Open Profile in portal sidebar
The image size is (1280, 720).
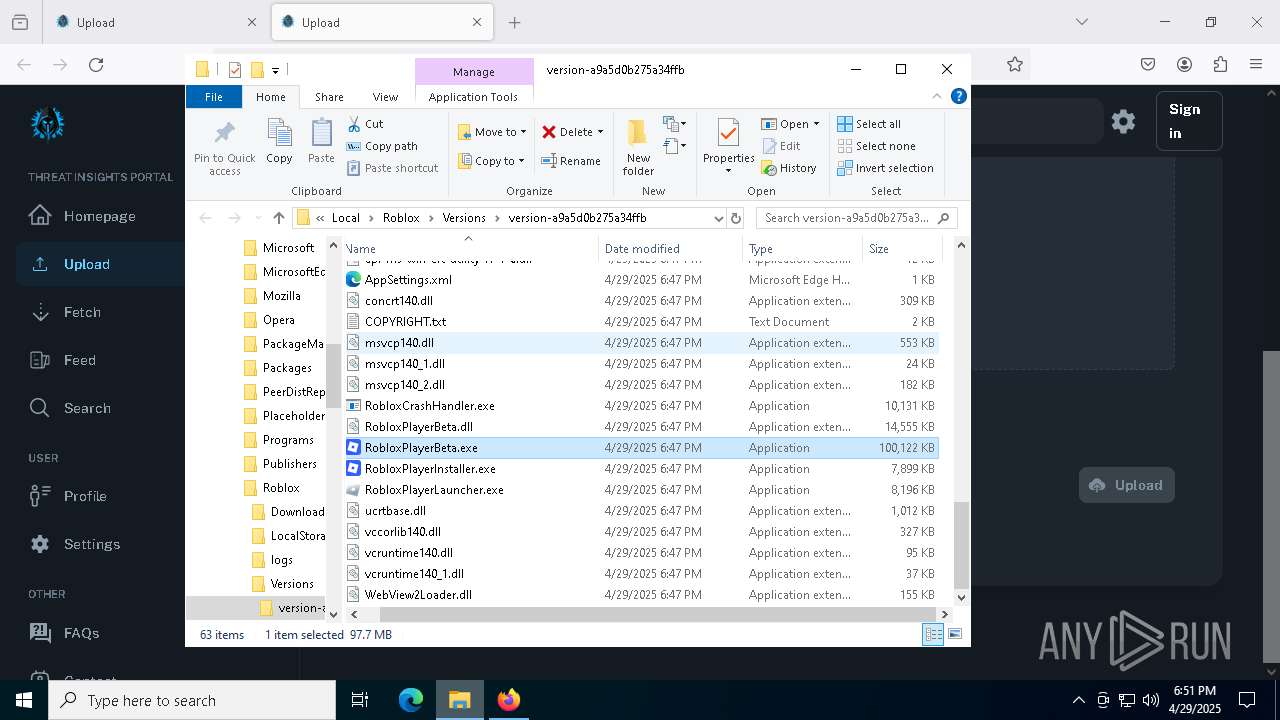[85, 496]
